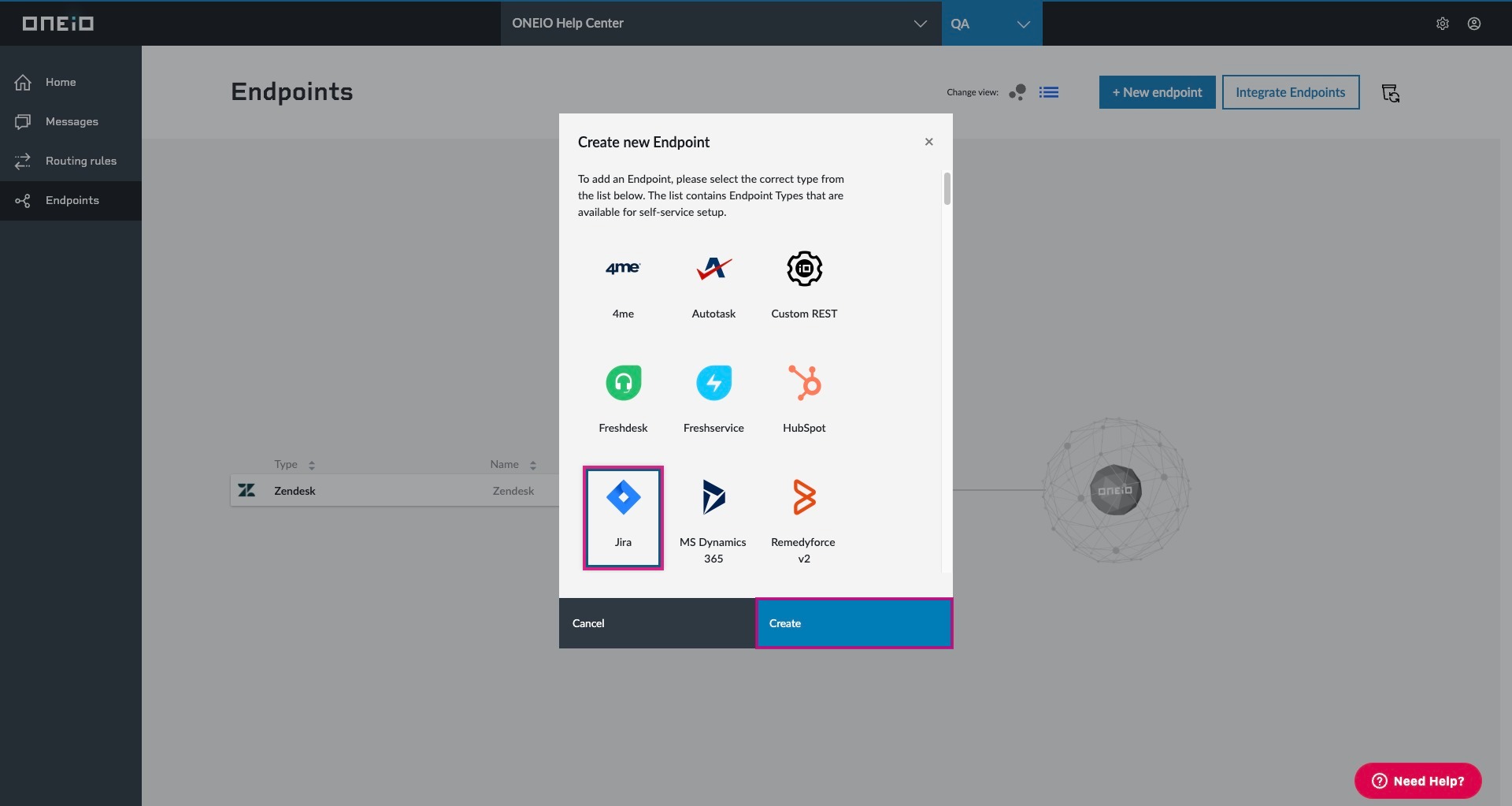The width and height of the screenshot is (1512, 806).
Task: Pick the Freshservice endpoint icon
Action: pos(713,383)
